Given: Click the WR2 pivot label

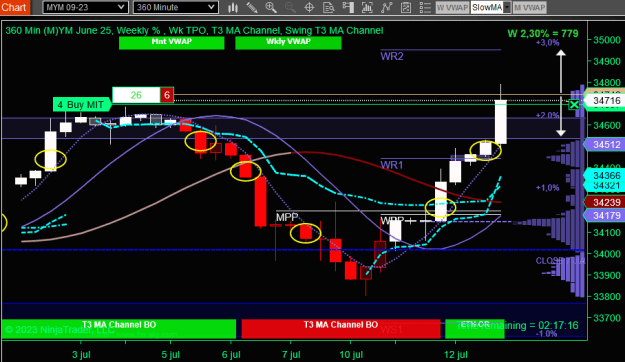Looking at the screenshot, I should [x=392, y=56].
